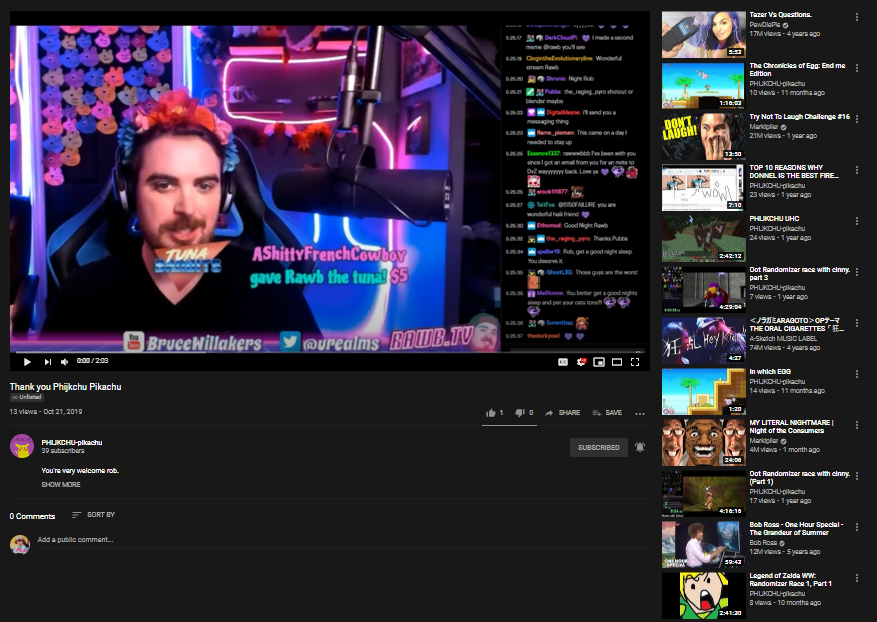Switch to miniplayer mode

click(x=599, y=362)
